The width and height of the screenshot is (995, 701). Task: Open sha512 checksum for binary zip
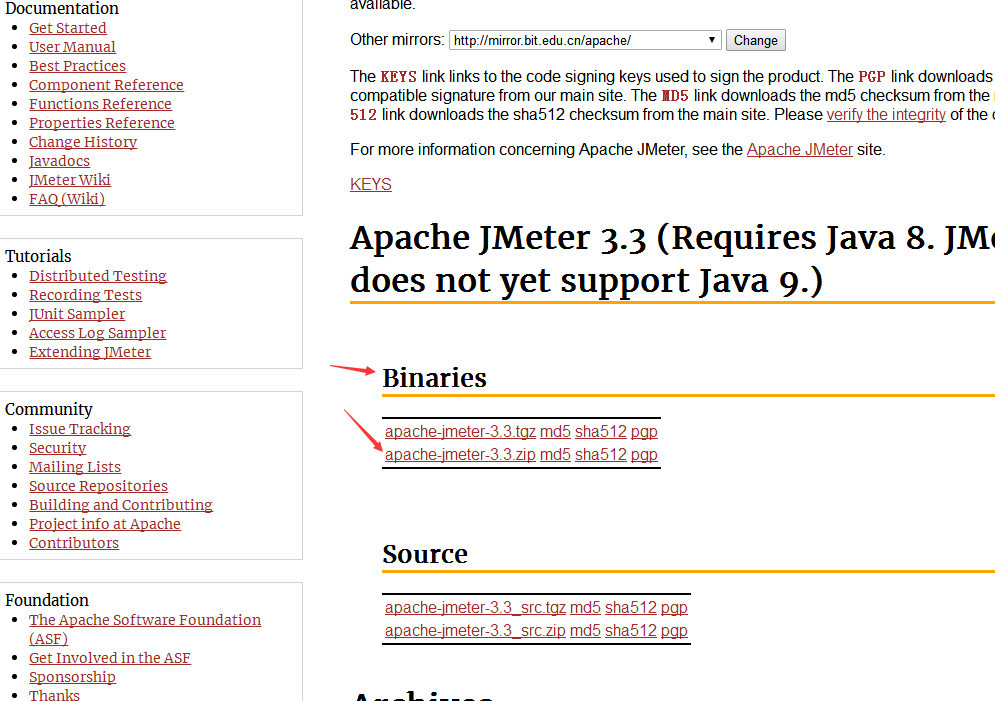point(601,455)
